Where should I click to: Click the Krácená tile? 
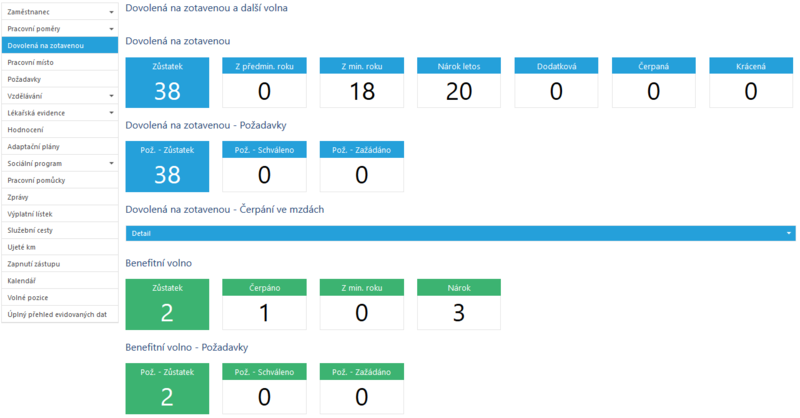coord(751,82)
